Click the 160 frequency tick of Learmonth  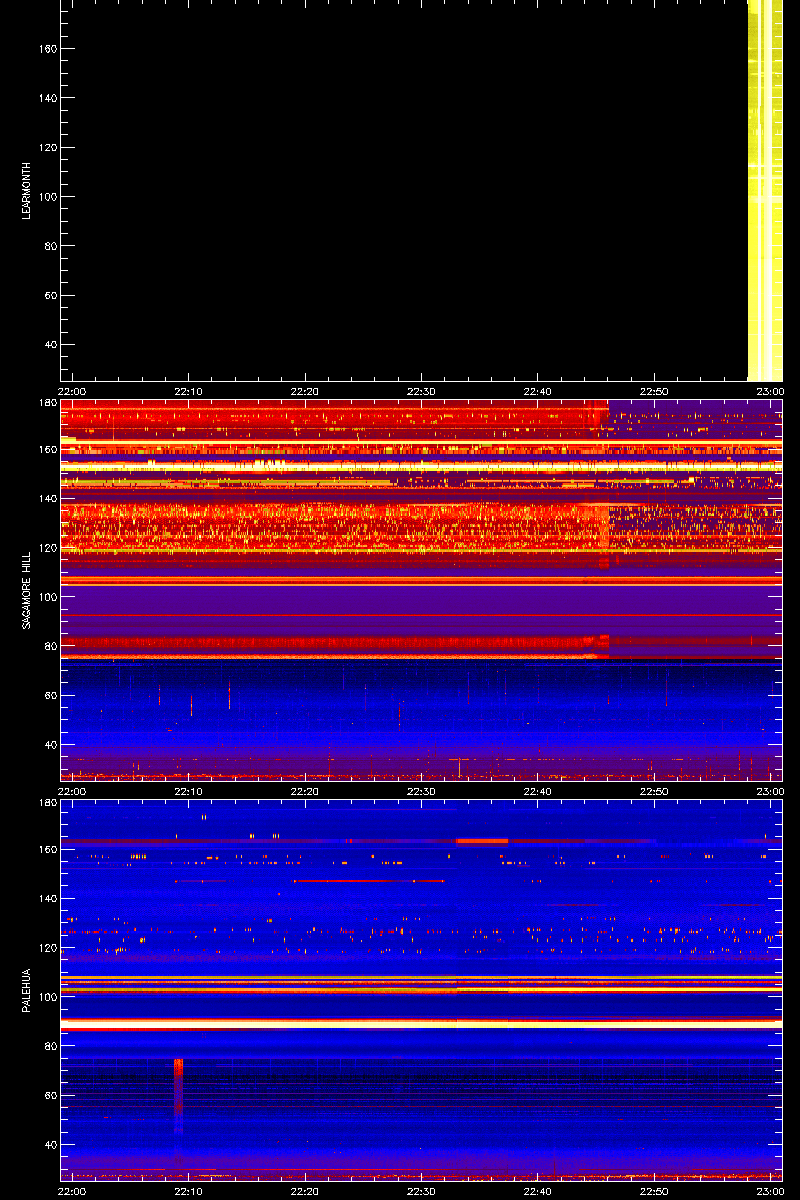click(x=48, y=48)
